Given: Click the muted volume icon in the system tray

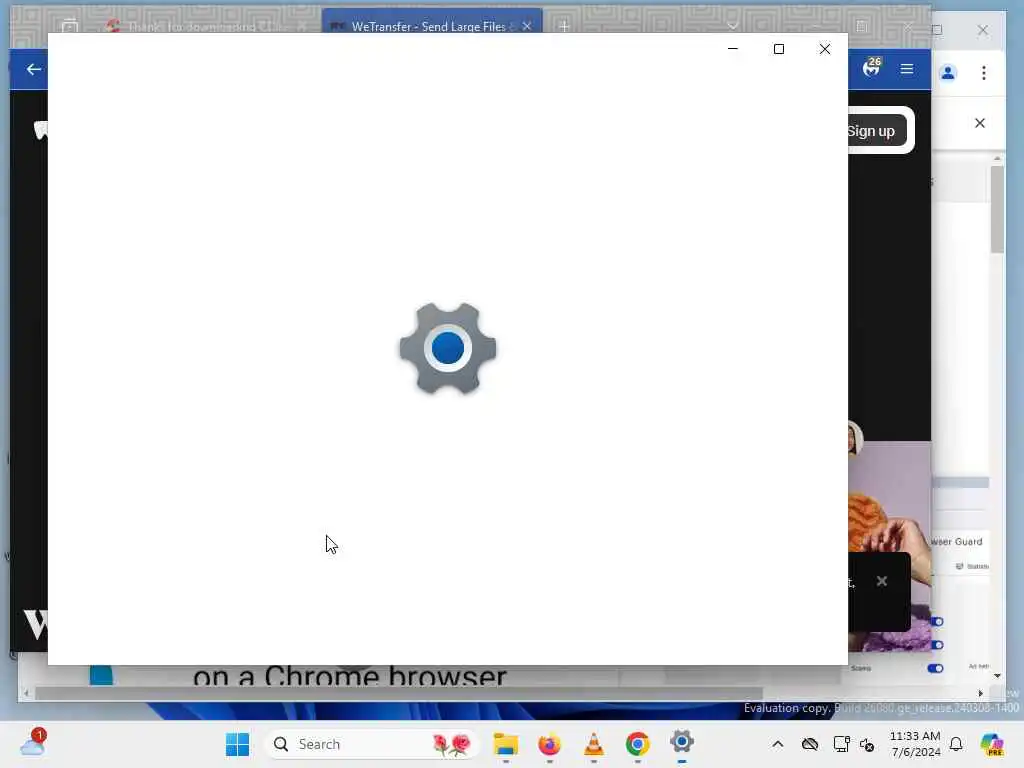Looking at the screenshot, I should [867, 744].
